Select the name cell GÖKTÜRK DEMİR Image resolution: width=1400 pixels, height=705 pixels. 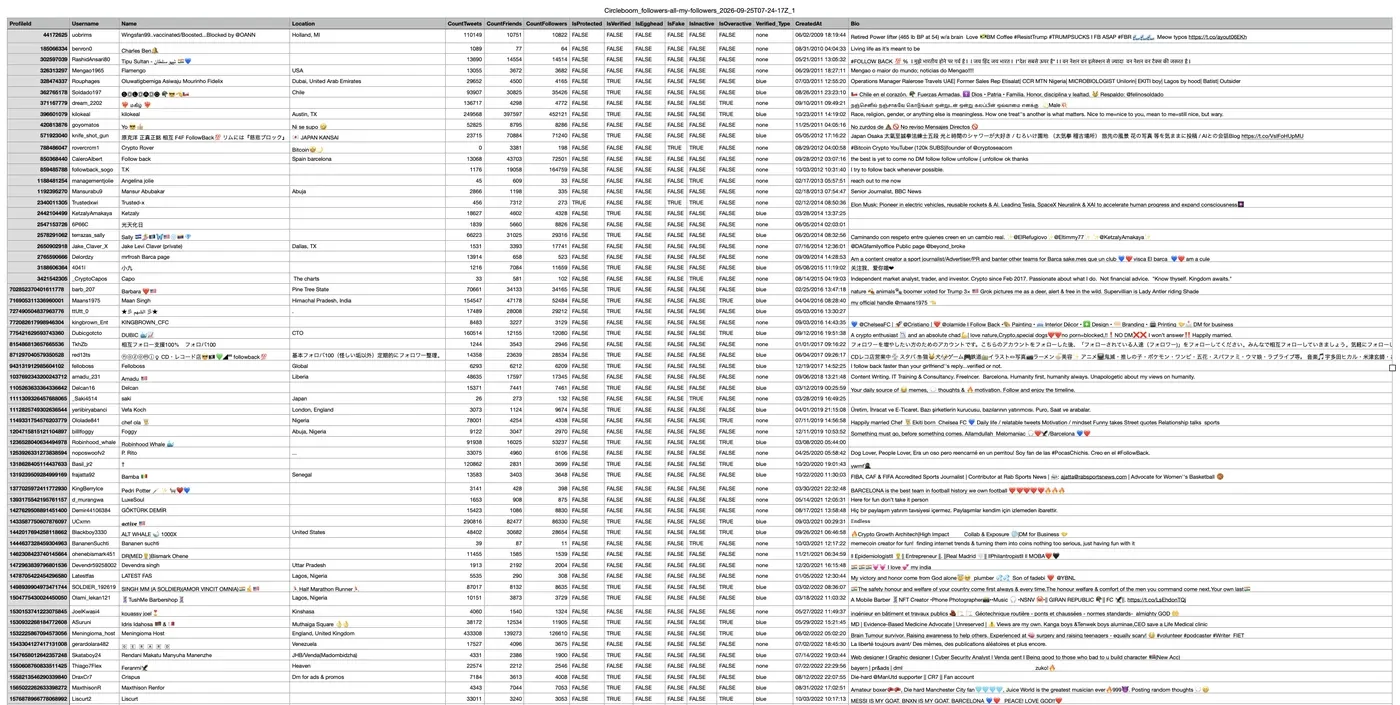pos(144,510)
